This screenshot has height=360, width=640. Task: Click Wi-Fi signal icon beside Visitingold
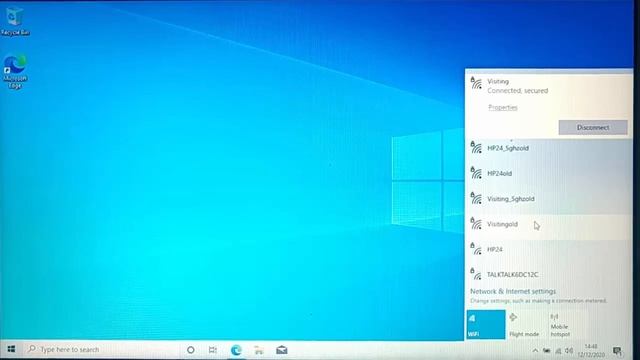click(x=476, y=223)
